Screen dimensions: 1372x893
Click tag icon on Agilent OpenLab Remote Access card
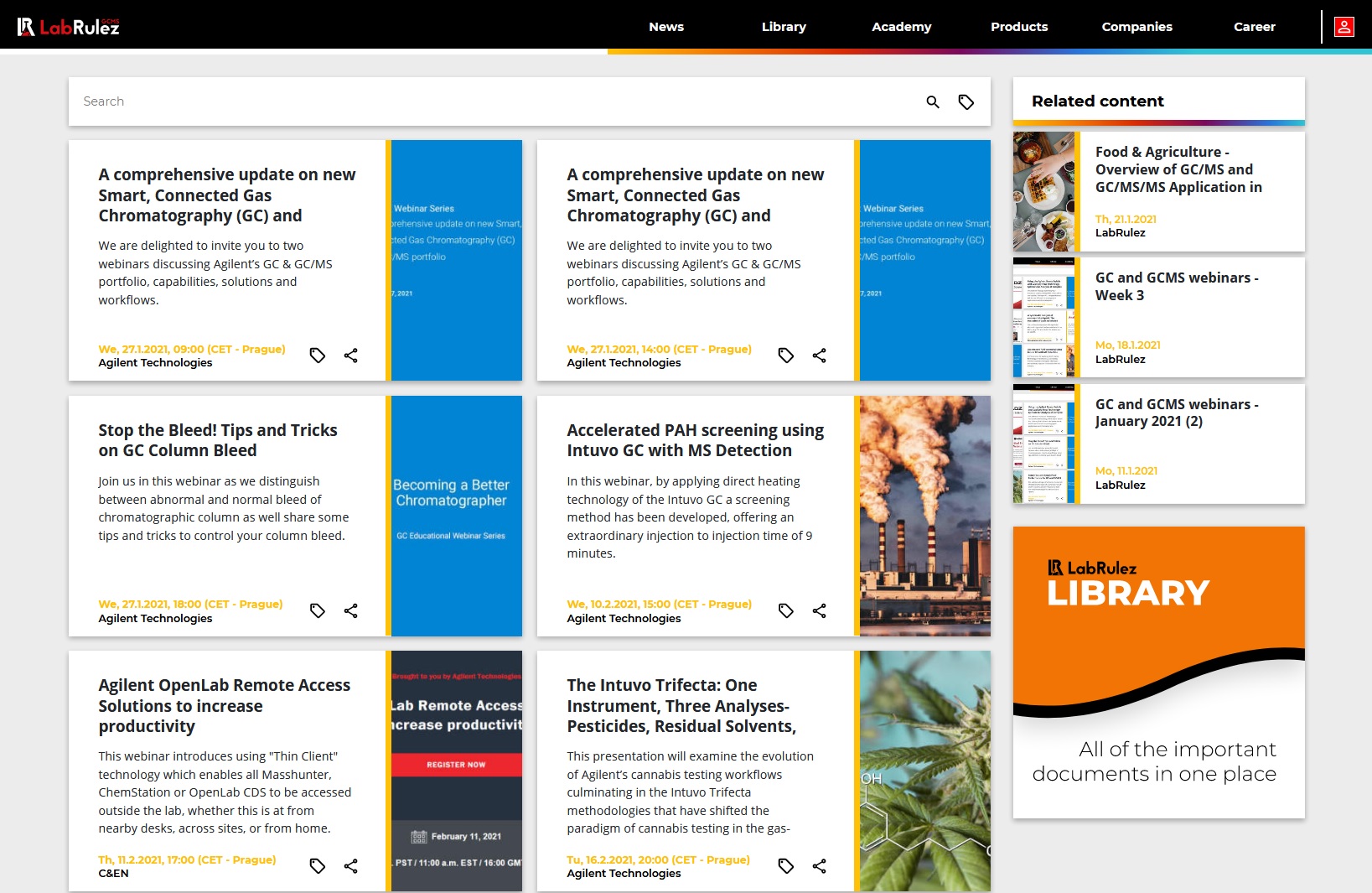click(318, 866)
